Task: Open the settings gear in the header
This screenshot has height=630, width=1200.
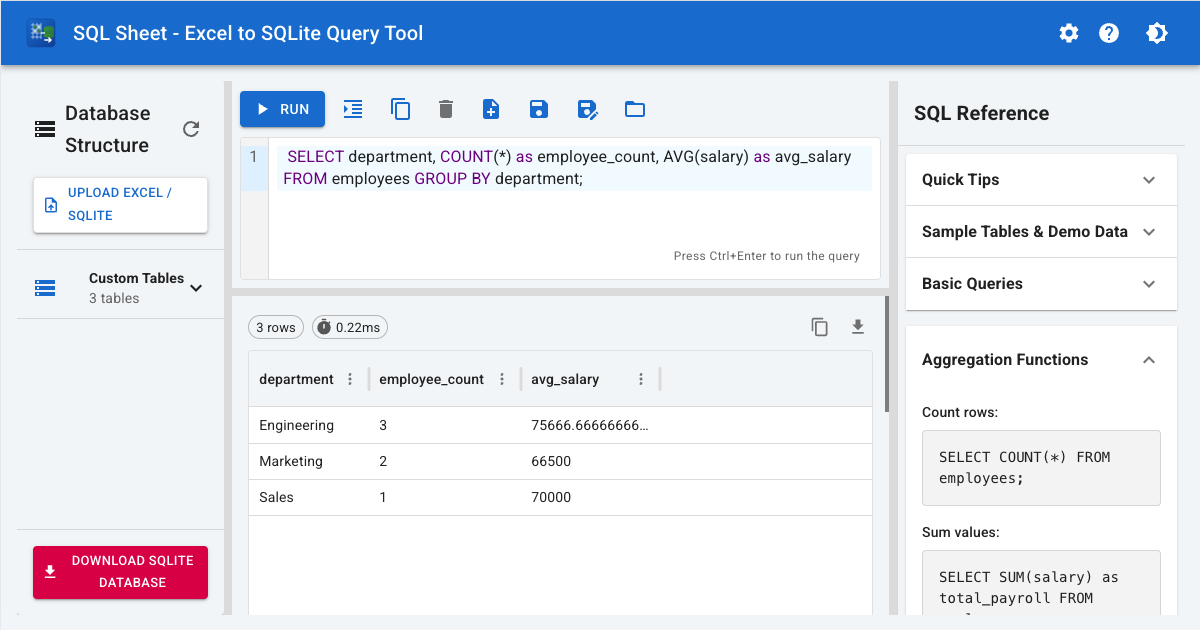Action: (1069, 33)
